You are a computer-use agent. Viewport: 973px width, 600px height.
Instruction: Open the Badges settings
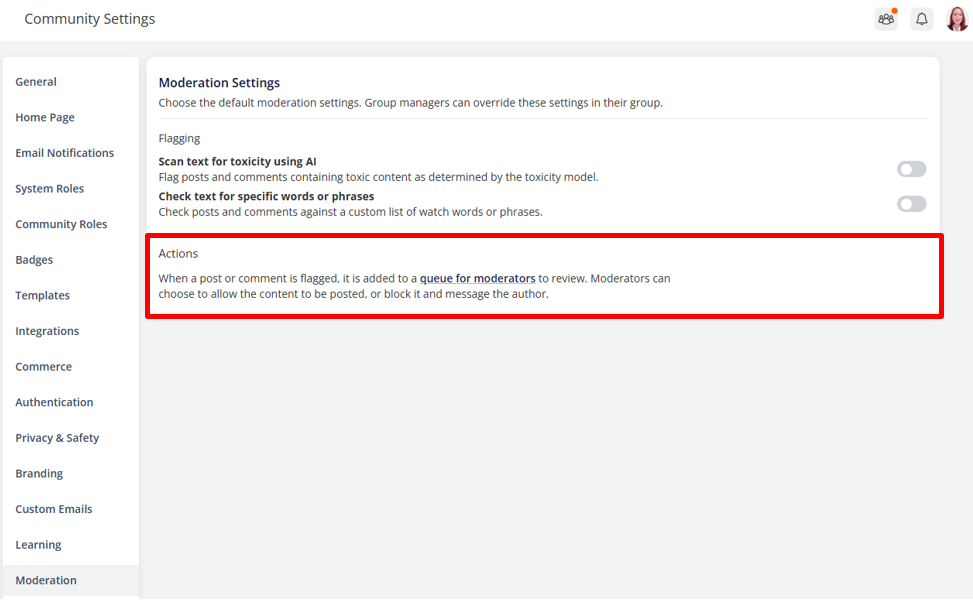(x=34, y=260)
